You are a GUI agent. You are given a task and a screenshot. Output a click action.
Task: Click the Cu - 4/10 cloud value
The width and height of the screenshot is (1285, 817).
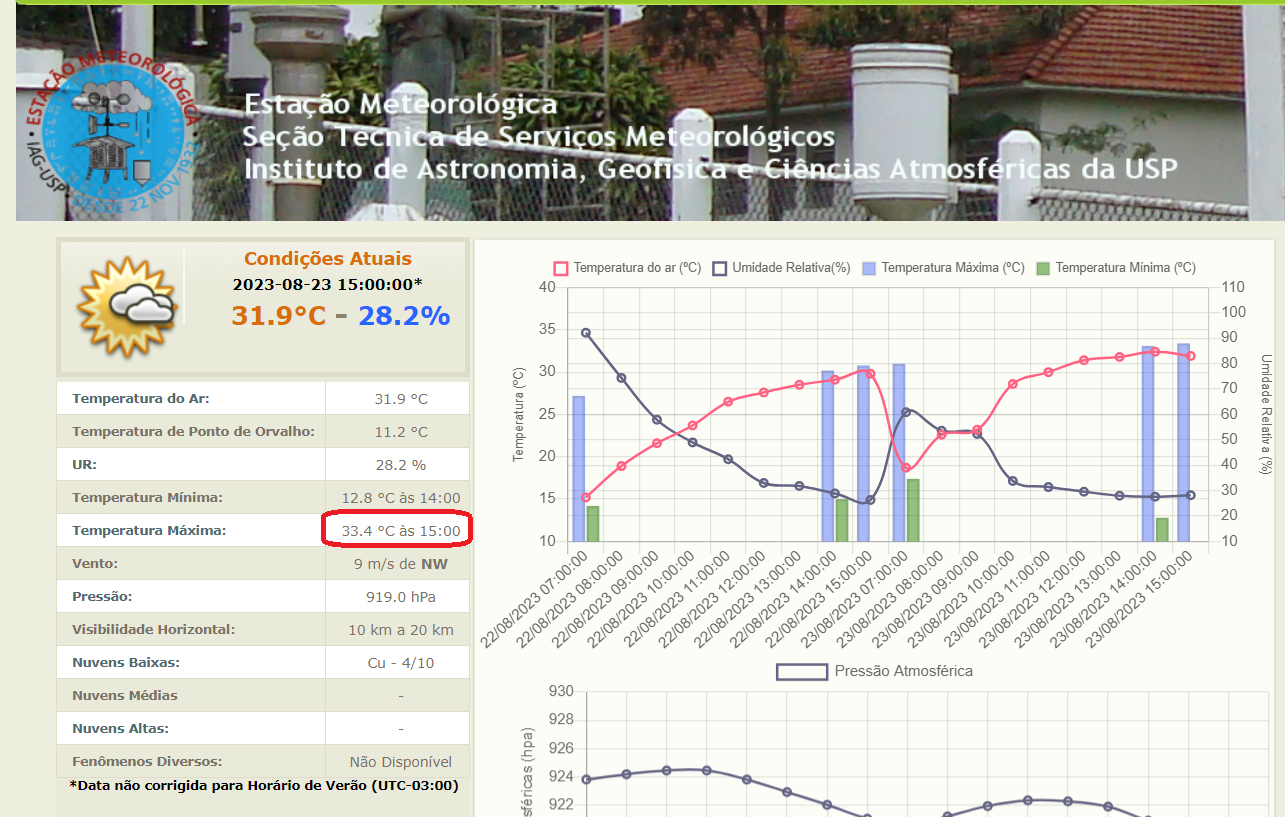click(401, 663)
